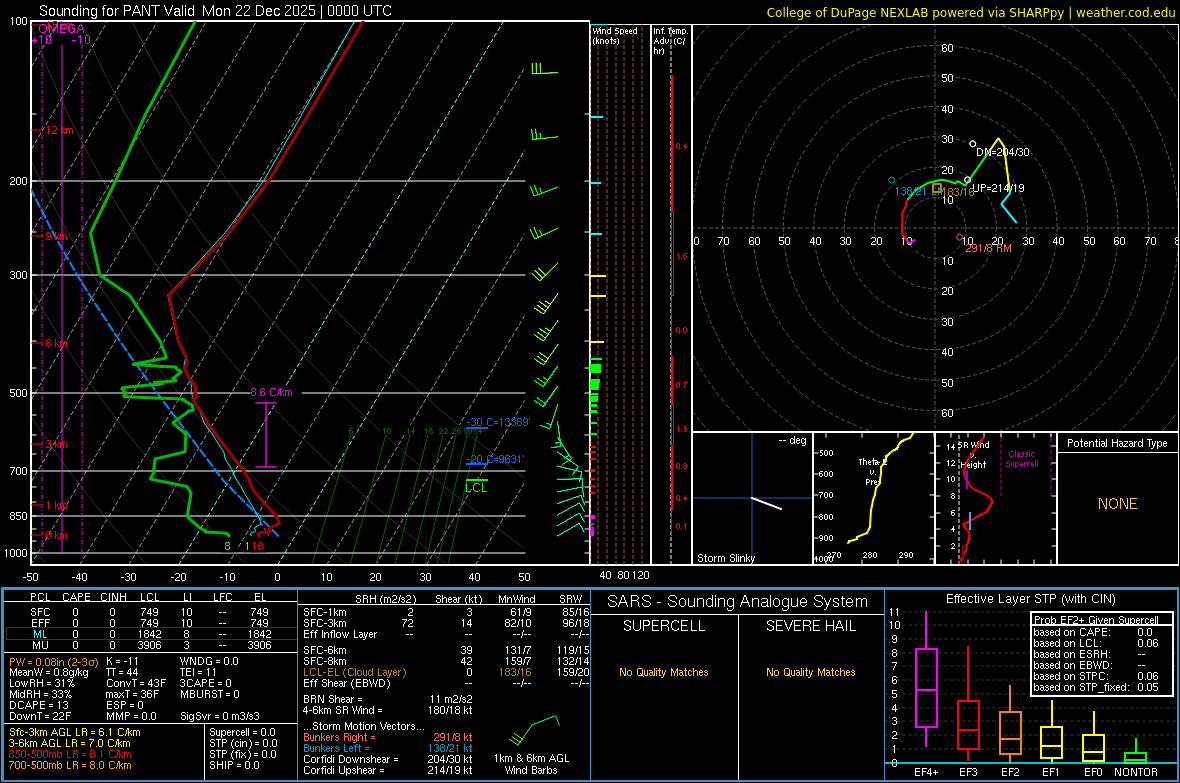Image resolution: width=1180 pixels, height=783 pixels.
Task: Click the SEVERE HAIL column heading
Action: coord(810,626)
